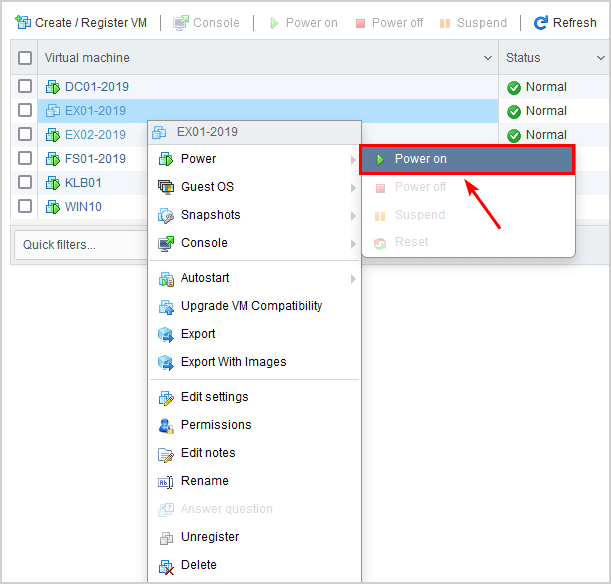Select Snapshots in context menu
Screen dimensions: 611x584
(x=254, y=215)
